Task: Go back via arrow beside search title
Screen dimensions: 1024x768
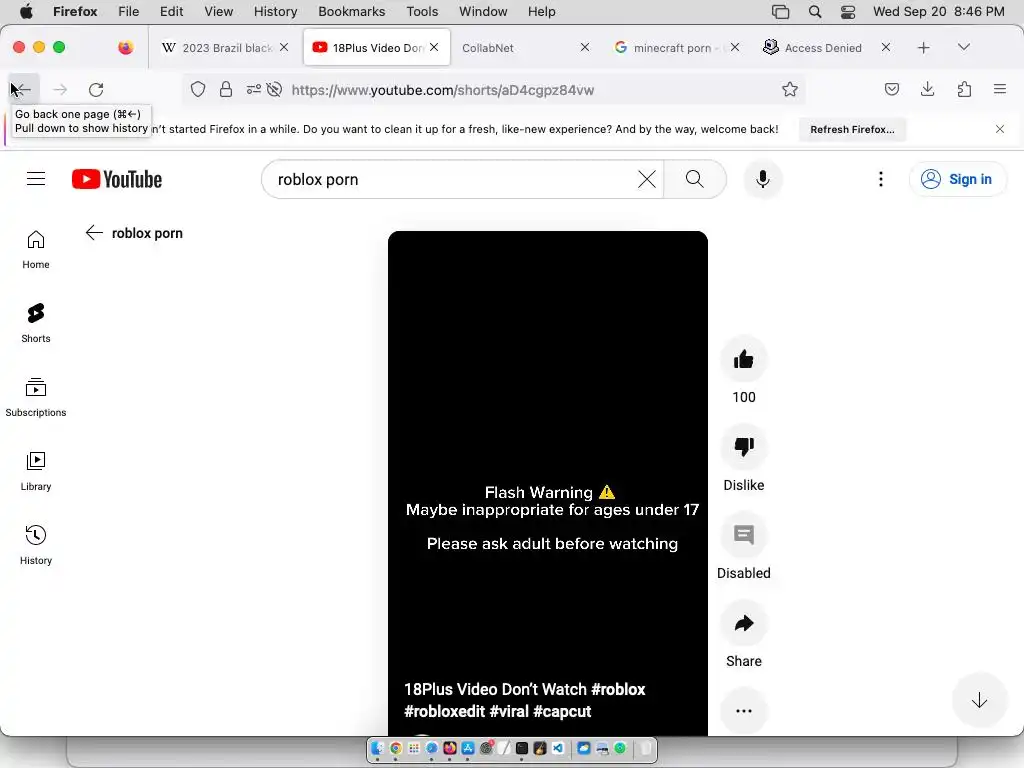Action: click(94, 232)
